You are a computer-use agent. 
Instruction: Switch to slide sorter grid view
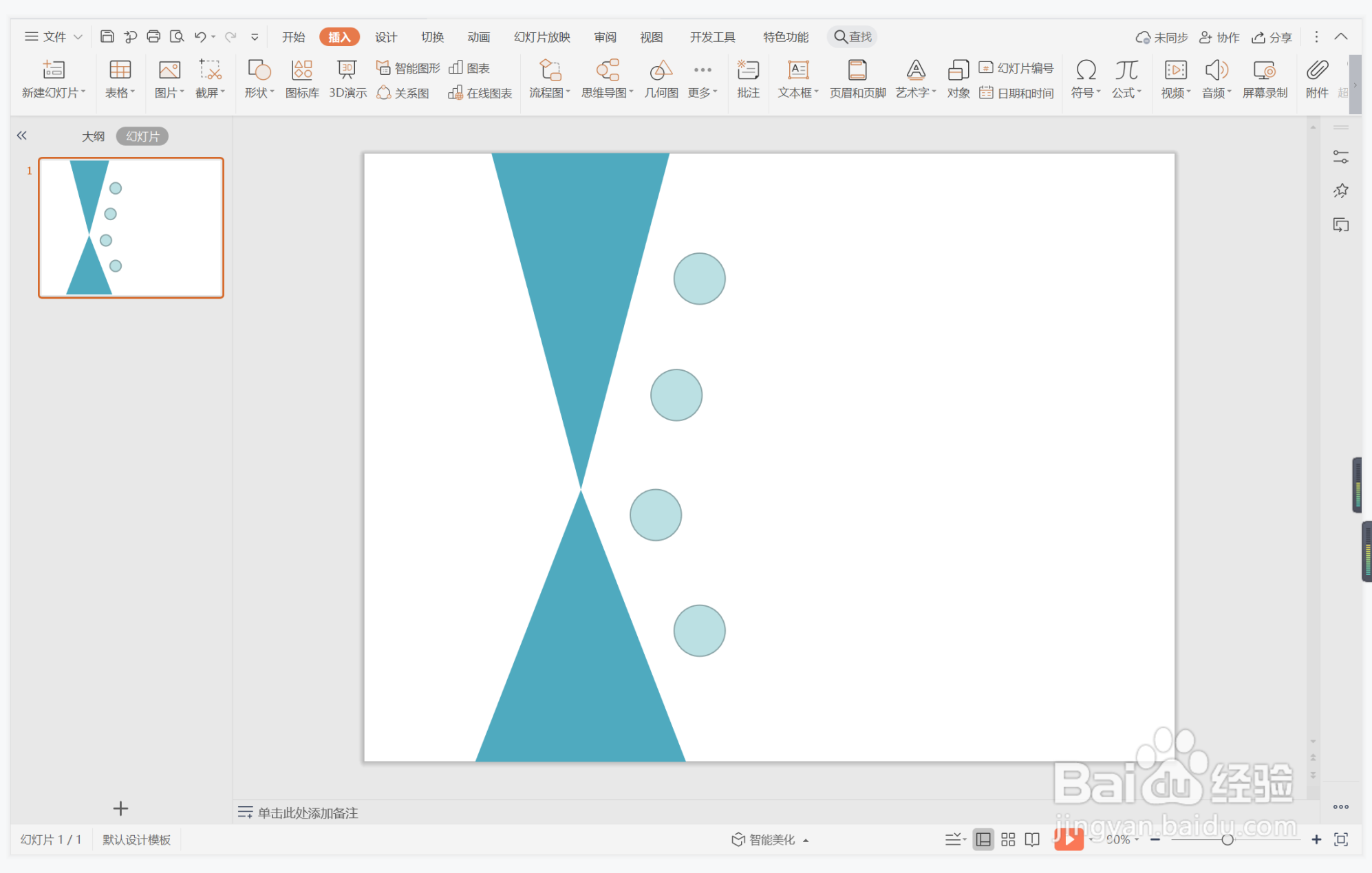pyautogui.click(x=1008, y=839)
